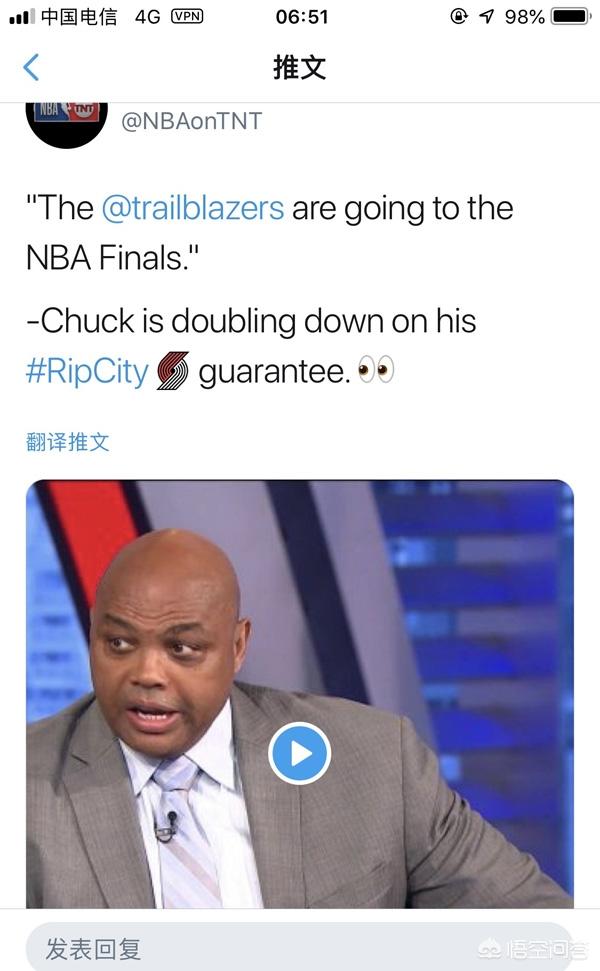Tap the eyes emoji after guarantee
Viewport: 600px width, 971px height.
point(376,370)
